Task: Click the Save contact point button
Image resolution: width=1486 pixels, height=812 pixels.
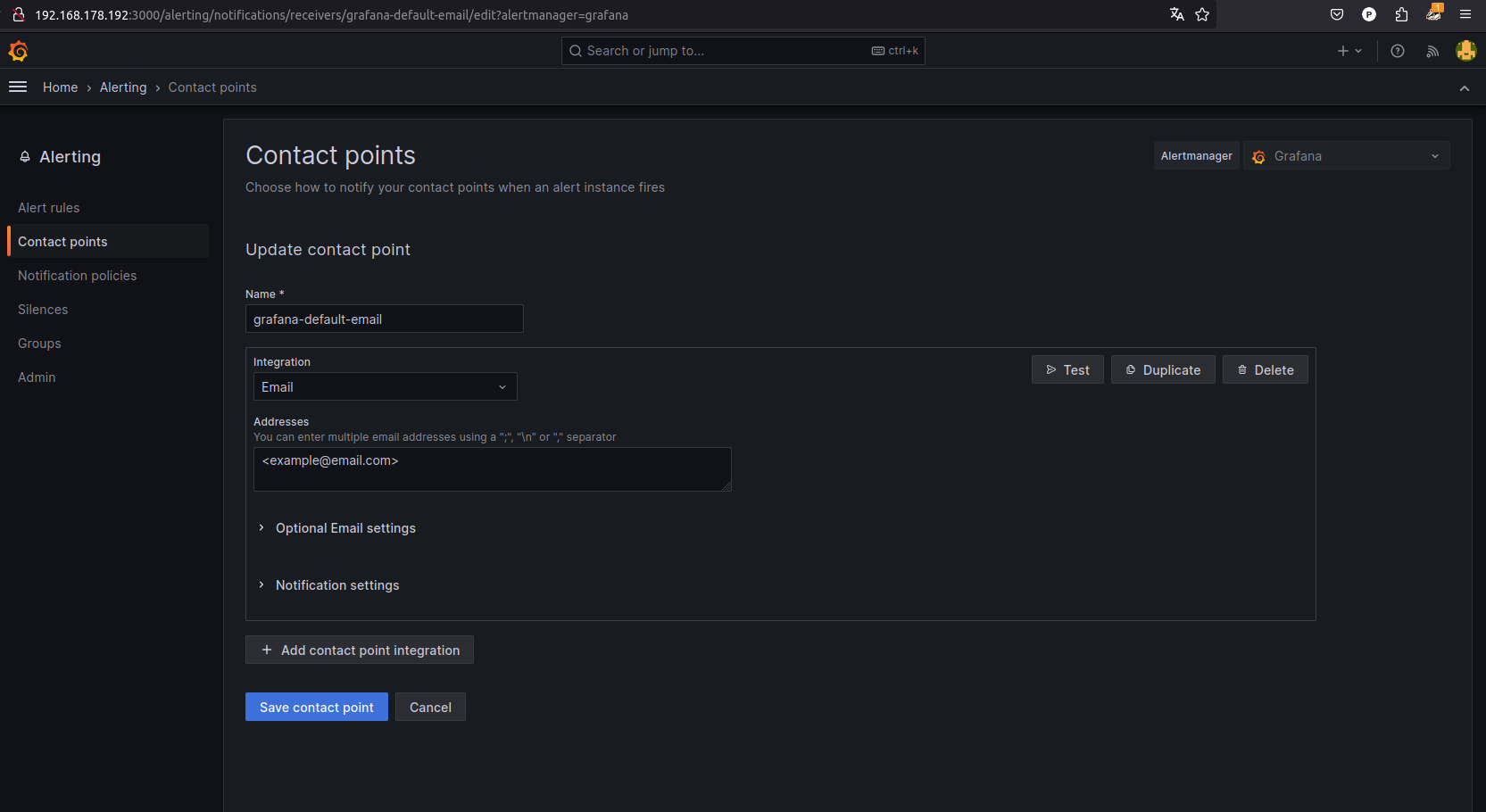Action: click(x=316, y=707)
